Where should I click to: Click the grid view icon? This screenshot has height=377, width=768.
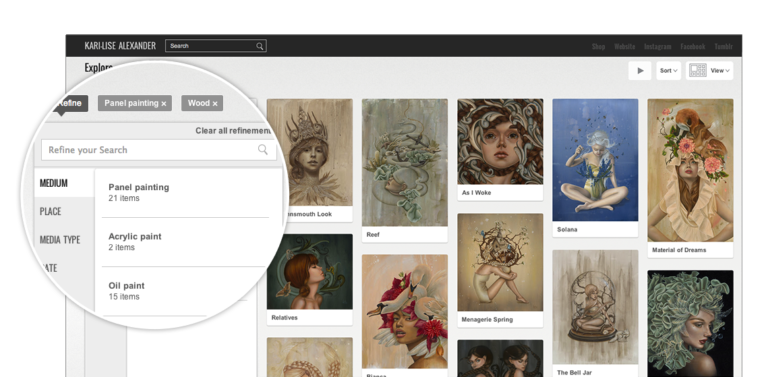[x=697, y=71]
